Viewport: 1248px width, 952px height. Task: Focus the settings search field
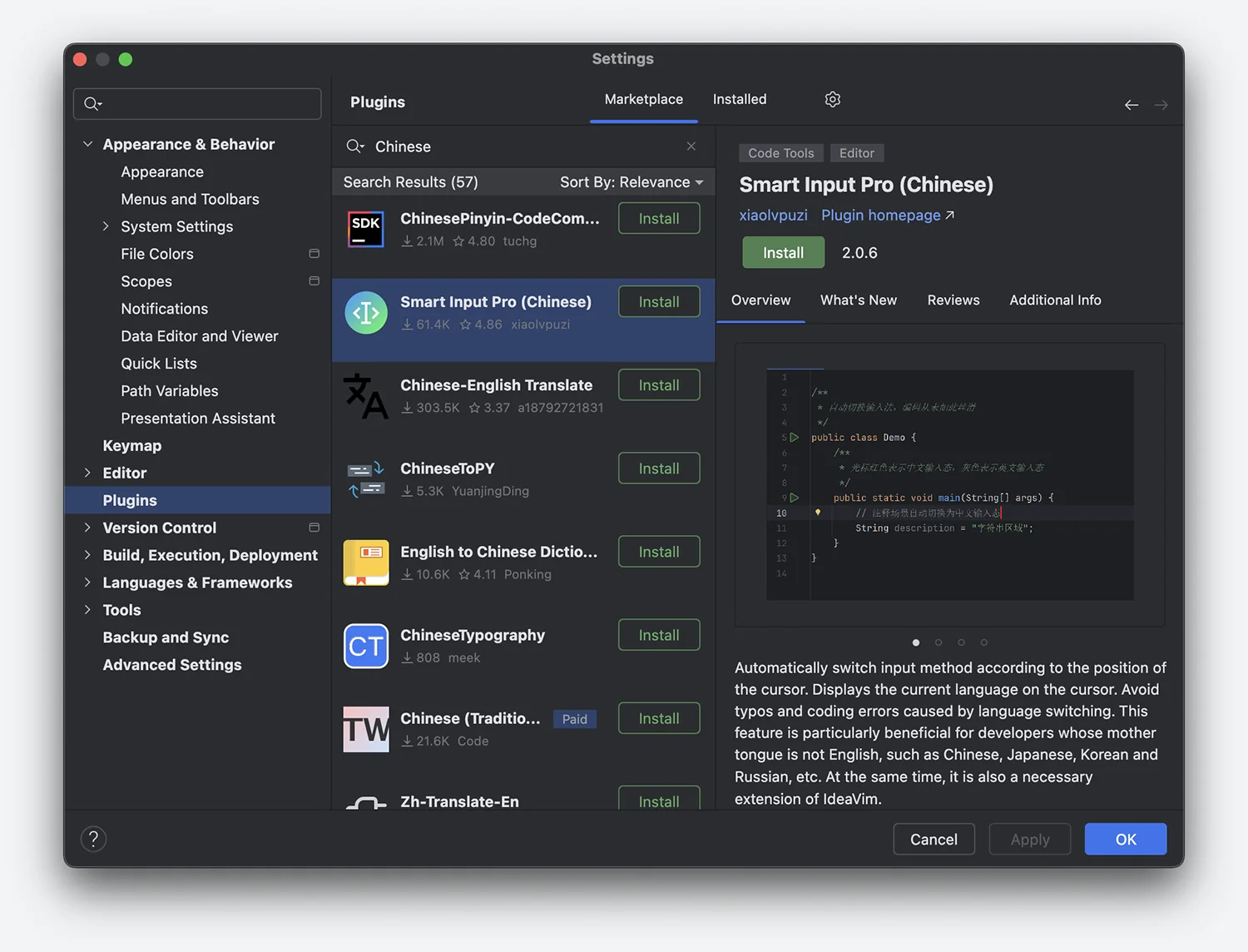click(x=197, y=104)
